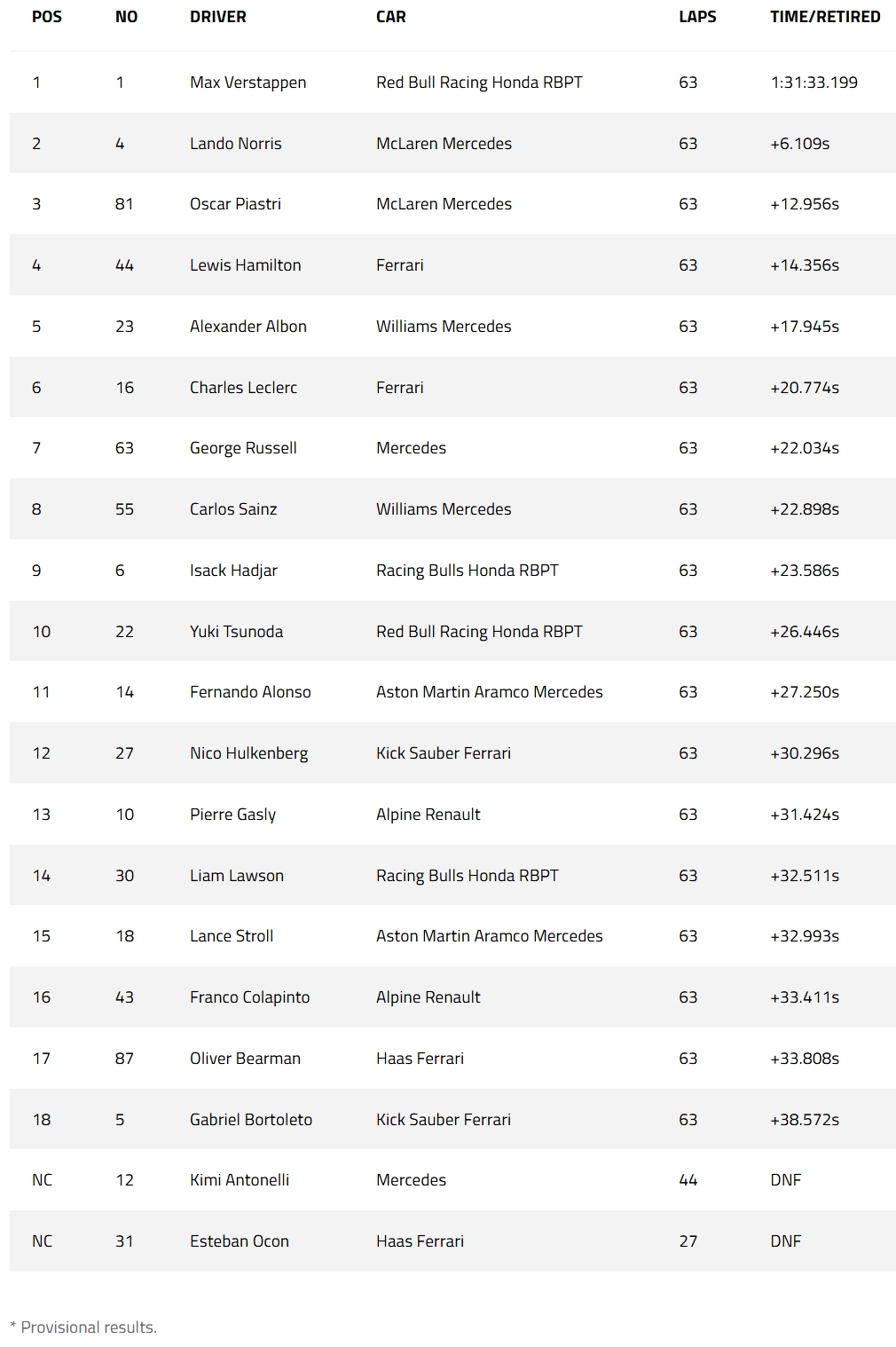
Task: Click the LAPS column header
Action: pyautogui.click(x=697, y=17)
